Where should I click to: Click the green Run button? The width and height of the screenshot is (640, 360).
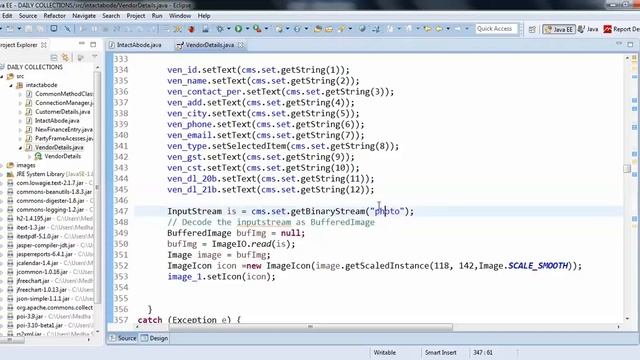(238, 29)
